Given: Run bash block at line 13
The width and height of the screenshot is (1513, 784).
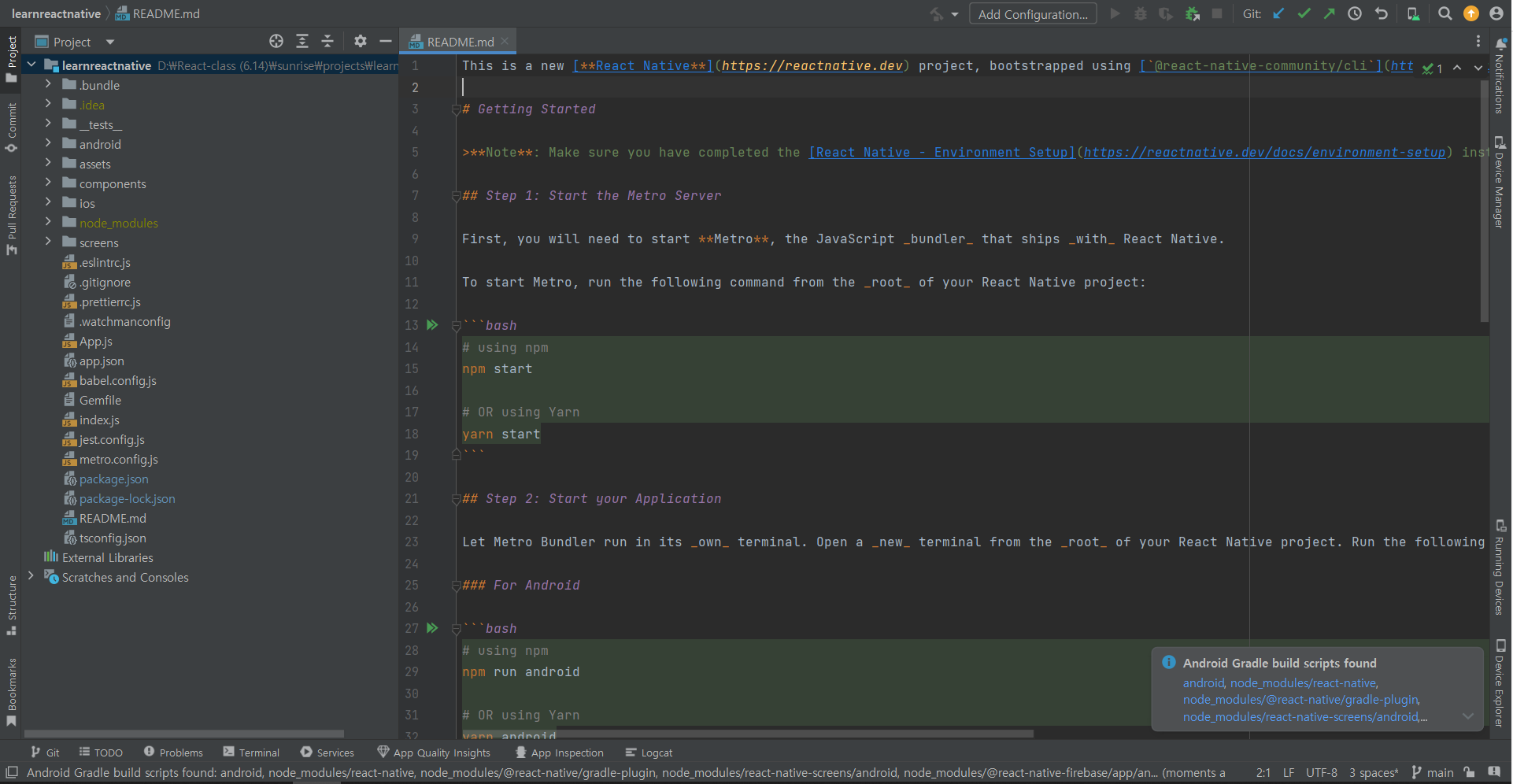Looking at the screenshot, I should (x=432, y=325).
